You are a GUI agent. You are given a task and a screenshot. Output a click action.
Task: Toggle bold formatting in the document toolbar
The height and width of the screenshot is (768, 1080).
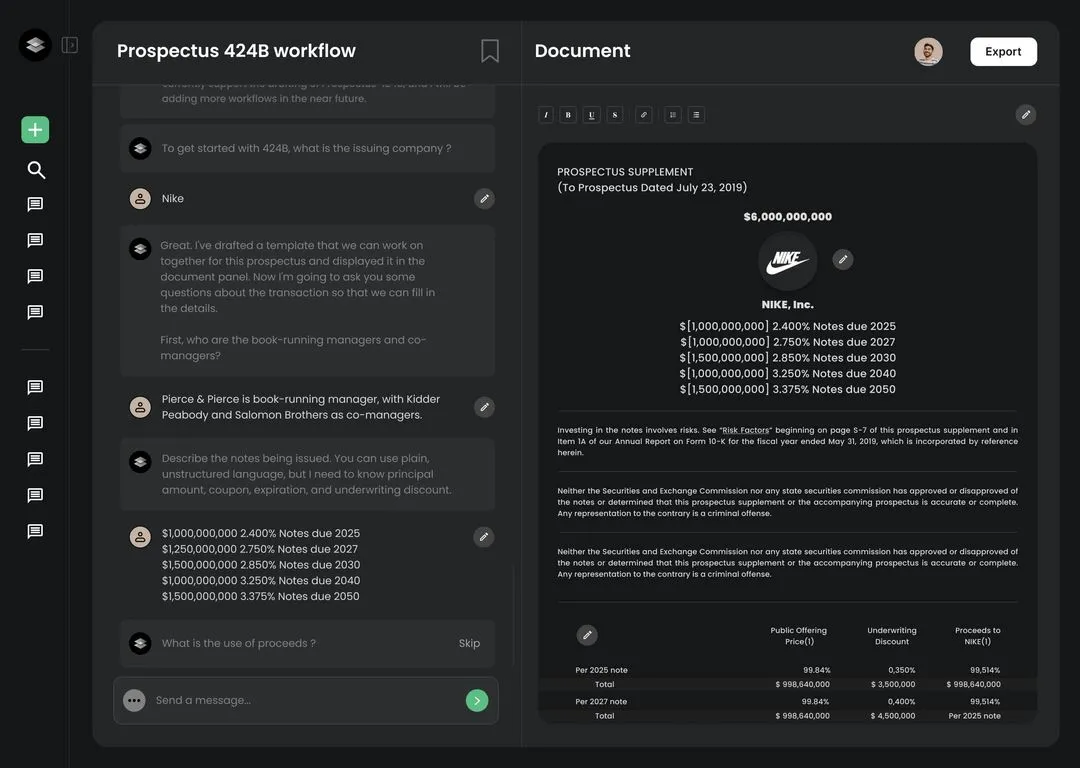pyautogui.click(x=568, y=114)
